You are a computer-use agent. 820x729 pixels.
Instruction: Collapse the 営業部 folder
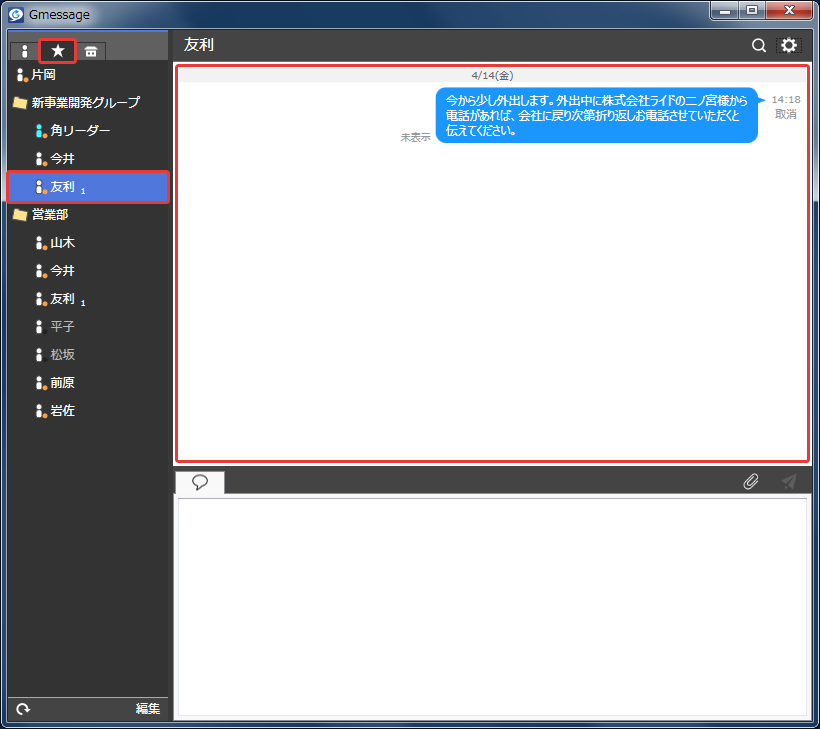coord(20,214)
